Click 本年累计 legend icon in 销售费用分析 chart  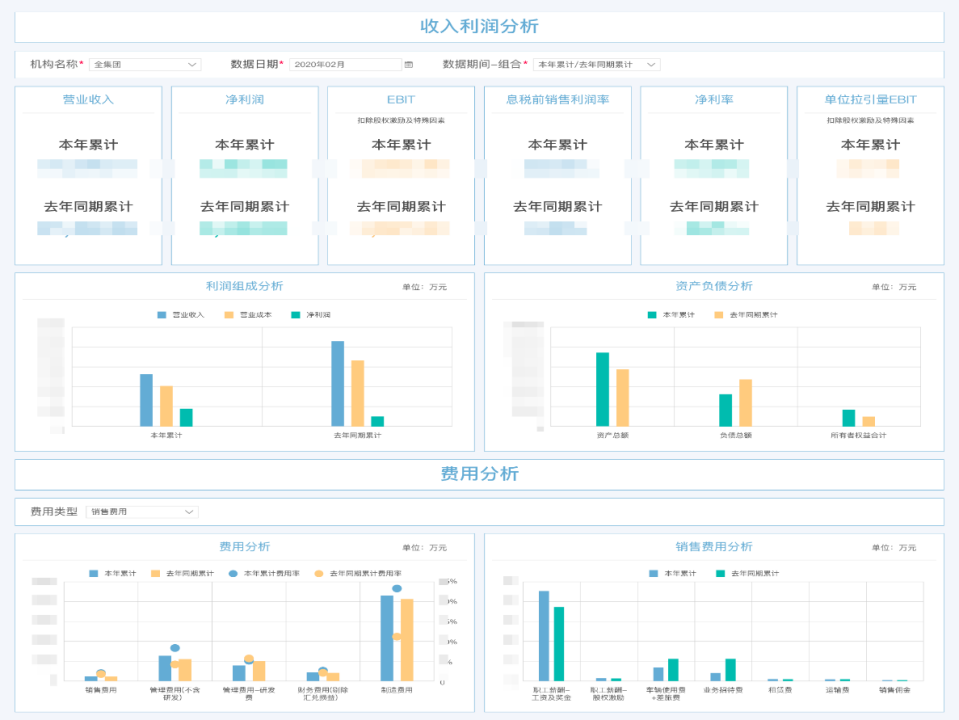[x=653, y=574]
